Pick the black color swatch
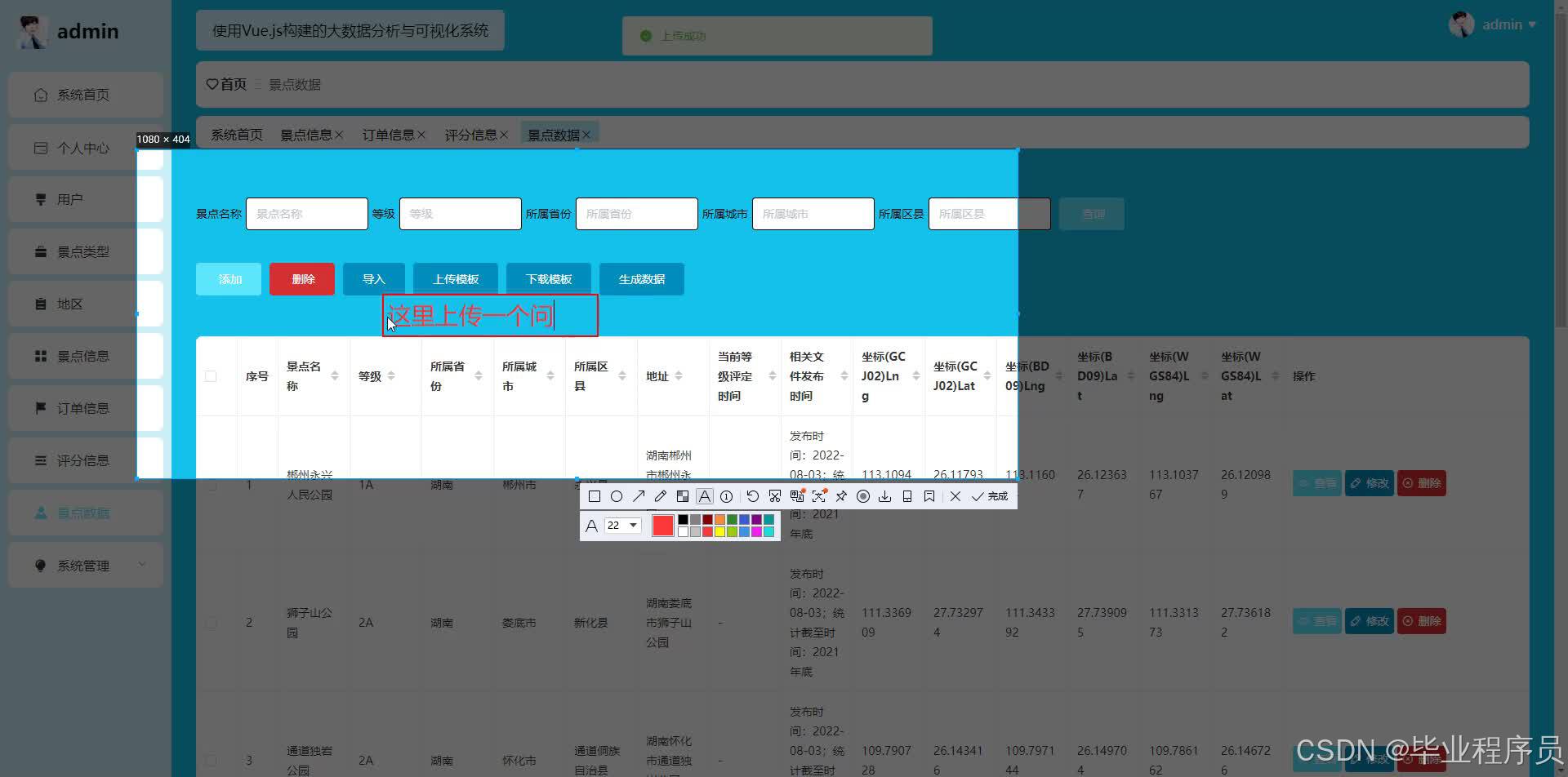 pyautogui.click(x=683, y=519)
